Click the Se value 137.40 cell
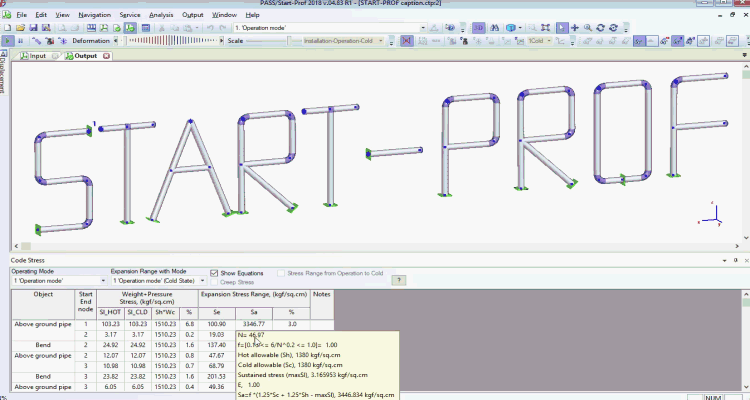 [217, 345]
